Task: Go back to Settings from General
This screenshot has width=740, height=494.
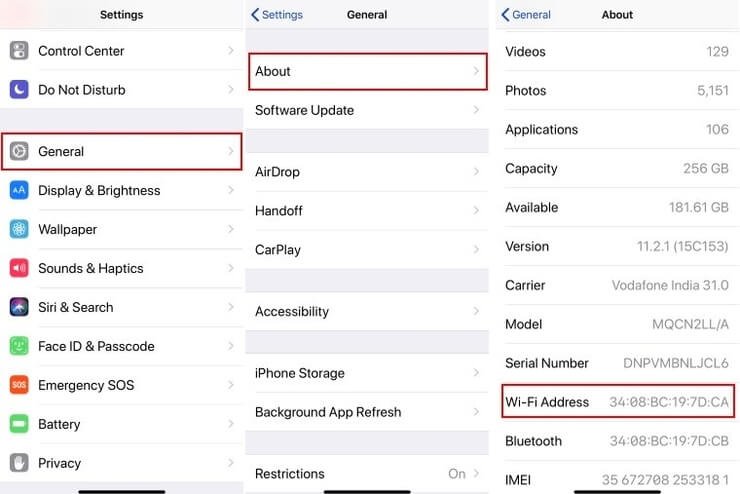Action: pyautogui.click(x=277, y=15)
